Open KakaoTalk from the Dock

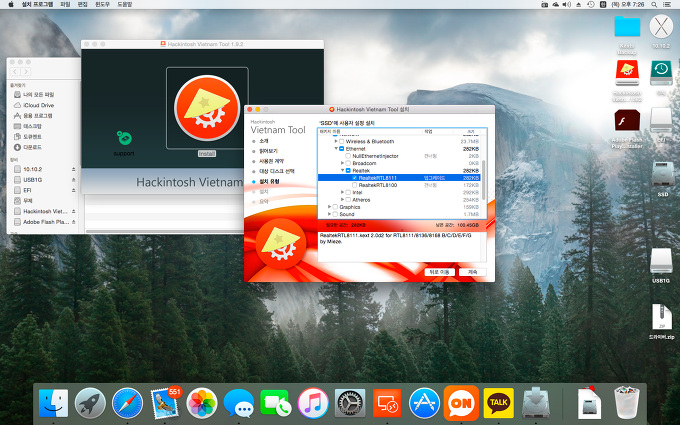499,403
